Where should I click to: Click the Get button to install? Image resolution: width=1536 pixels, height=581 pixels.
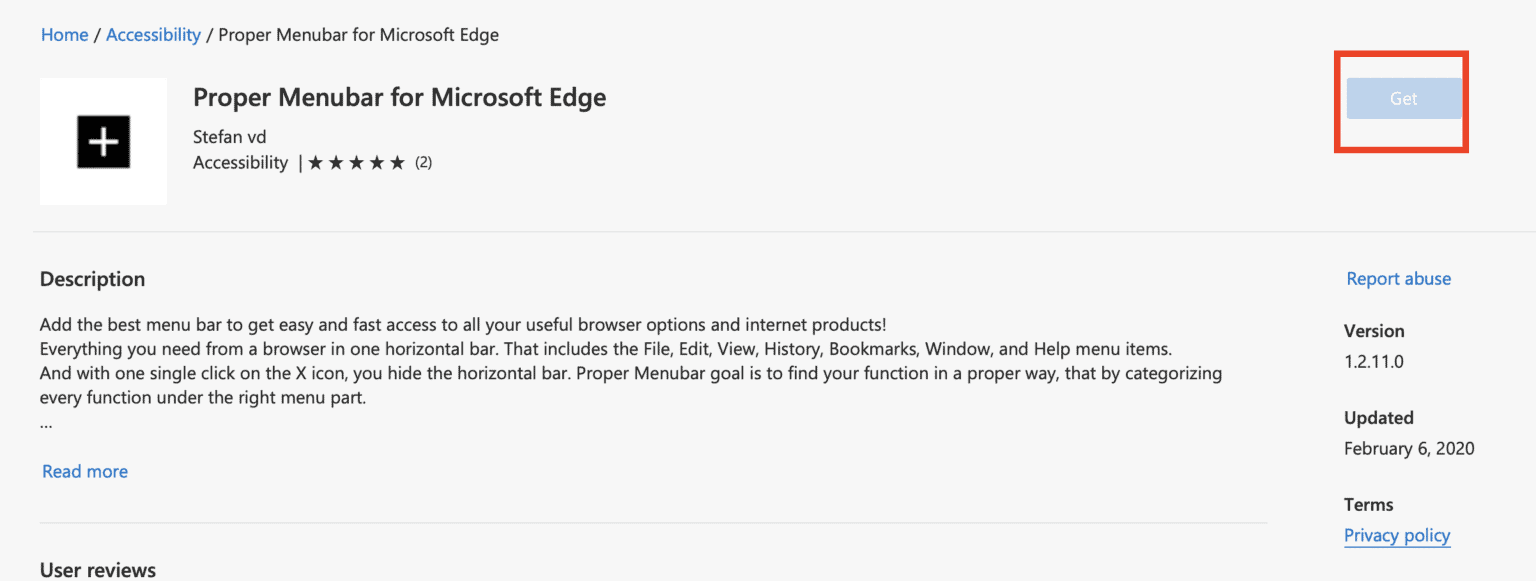1402,99
